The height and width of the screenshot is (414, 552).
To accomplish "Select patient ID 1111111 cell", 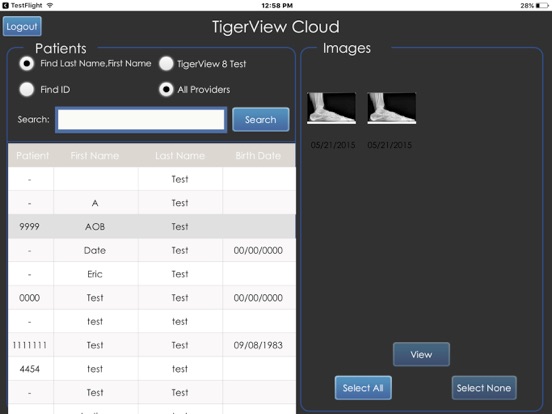I will (x=30, y=345).
